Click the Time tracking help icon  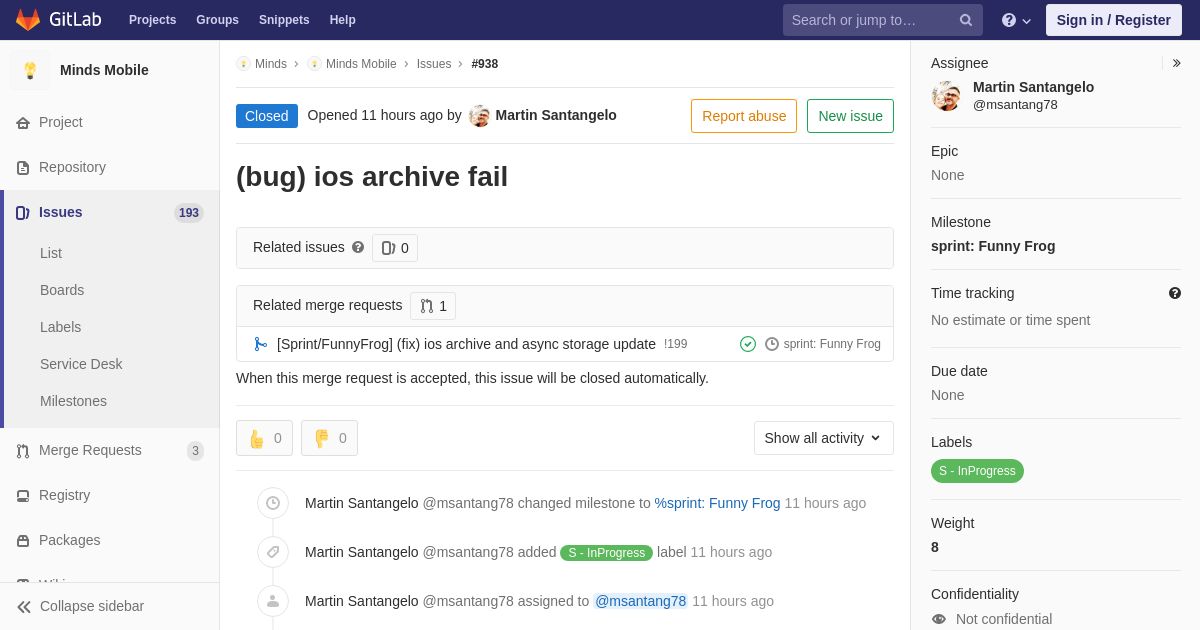[x=1175, y=293]
